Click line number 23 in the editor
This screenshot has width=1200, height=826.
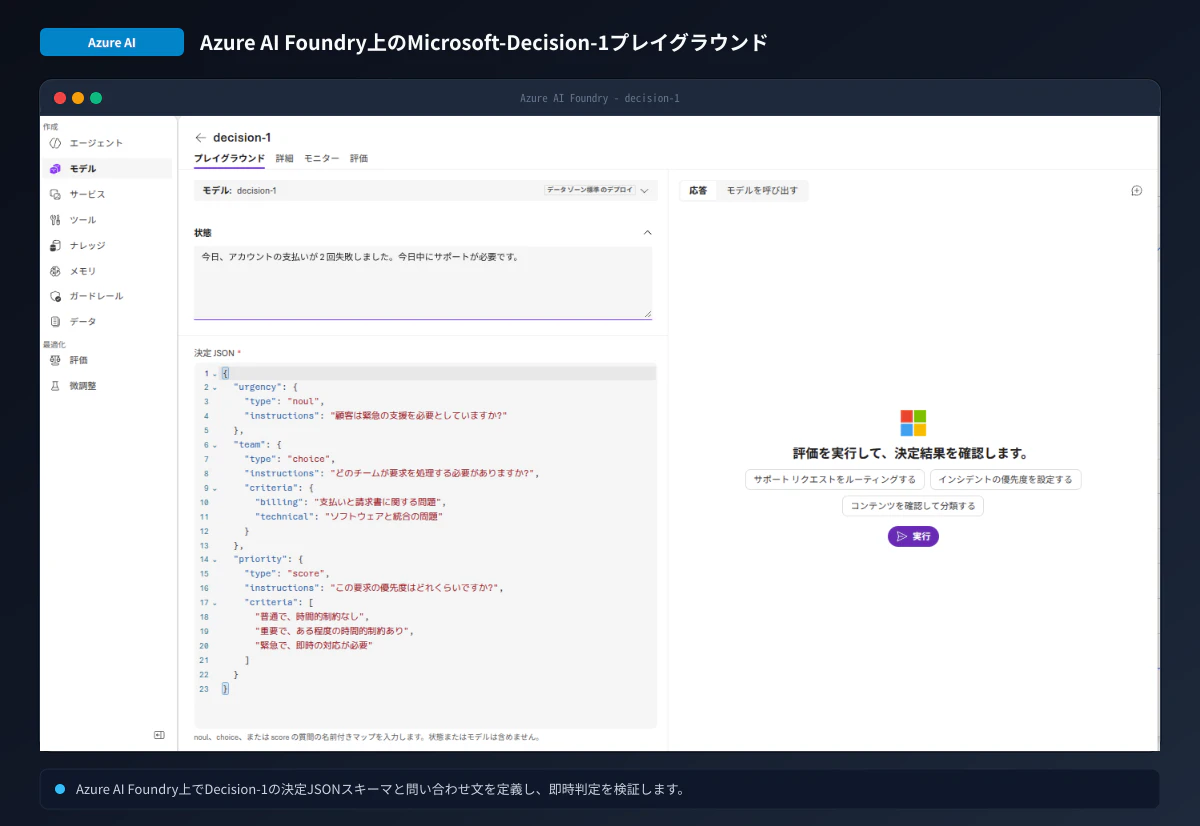[x=204, y=689]
